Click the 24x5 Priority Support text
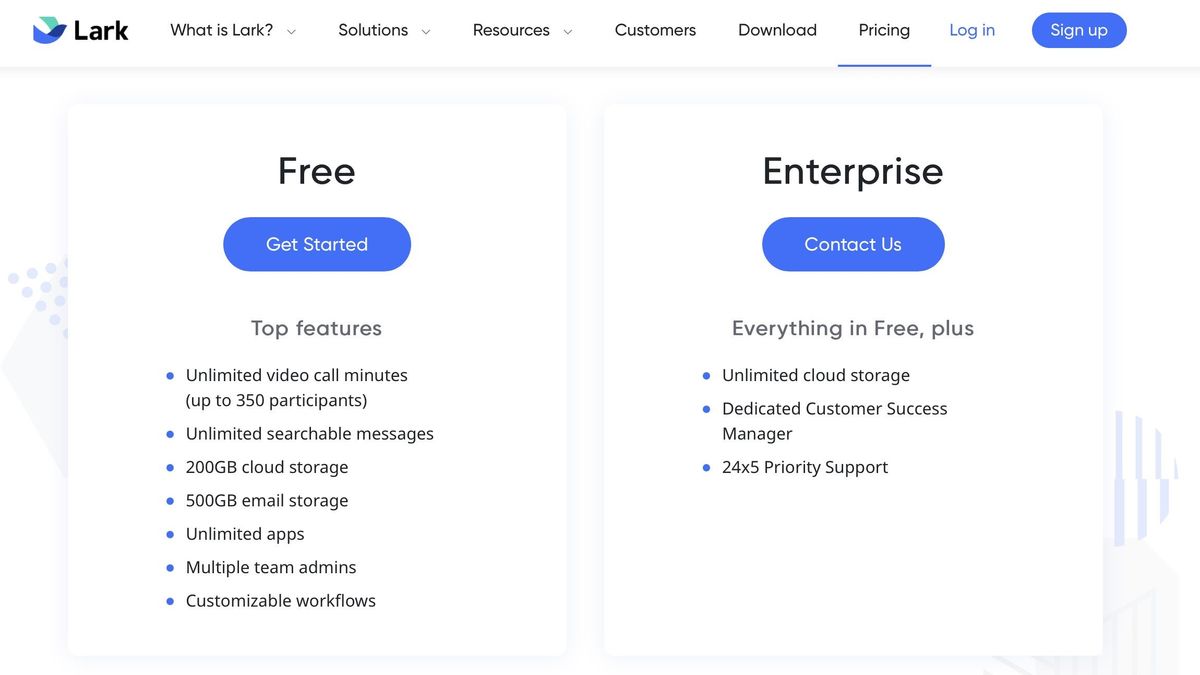 tap(805, 467)
